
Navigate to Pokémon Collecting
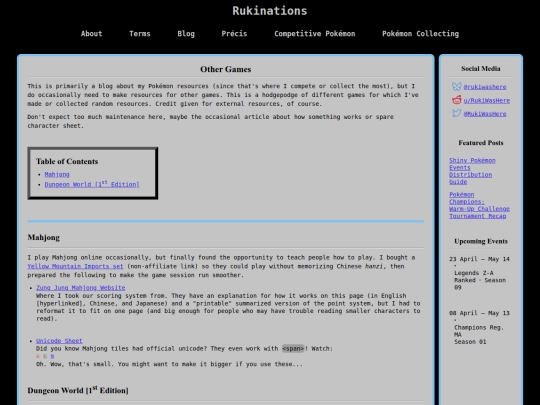click(420, 34)
